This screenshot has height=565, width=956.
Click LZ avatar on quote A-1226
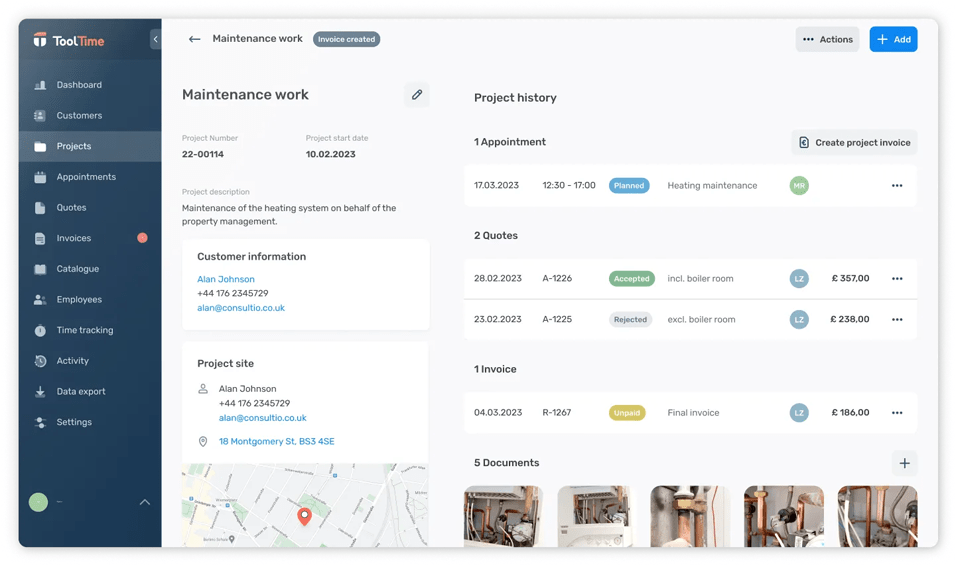click(x=799, y=279)
